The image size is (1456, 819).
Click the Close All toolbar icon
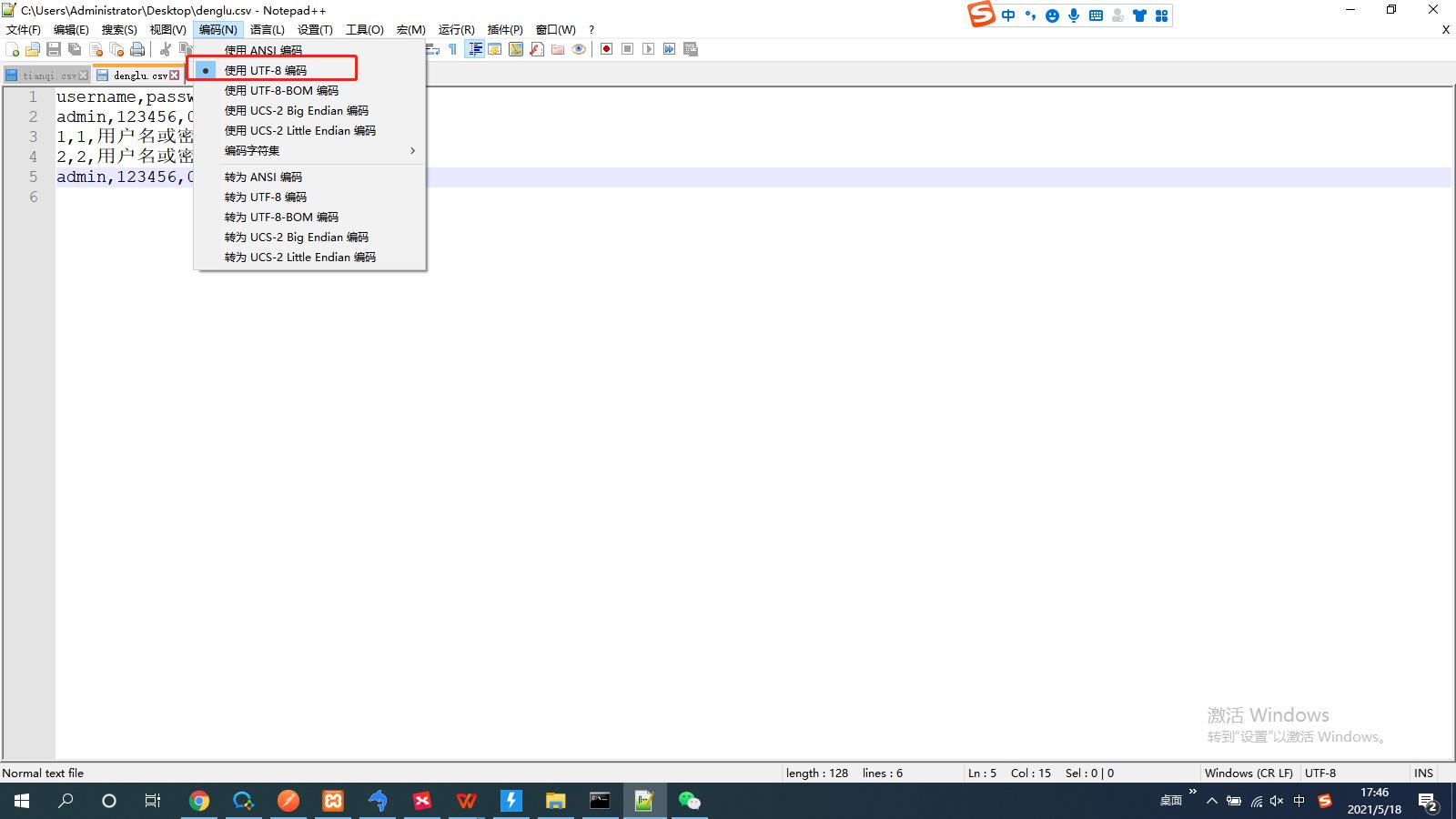(116, 49)
